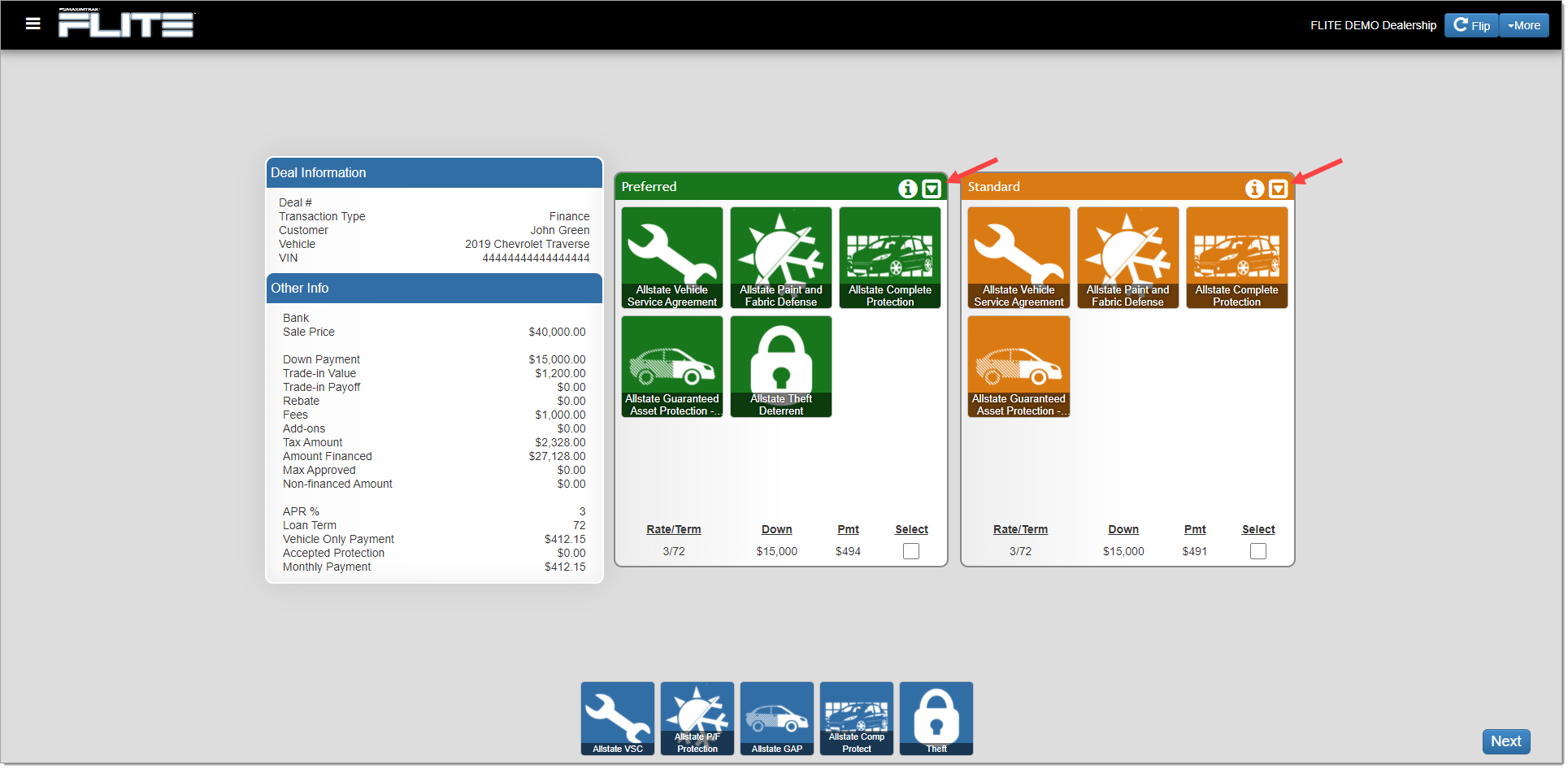Viewport: 1568px width, 769px height.
Task: Click the Next button
Action: click(1506, 741)
